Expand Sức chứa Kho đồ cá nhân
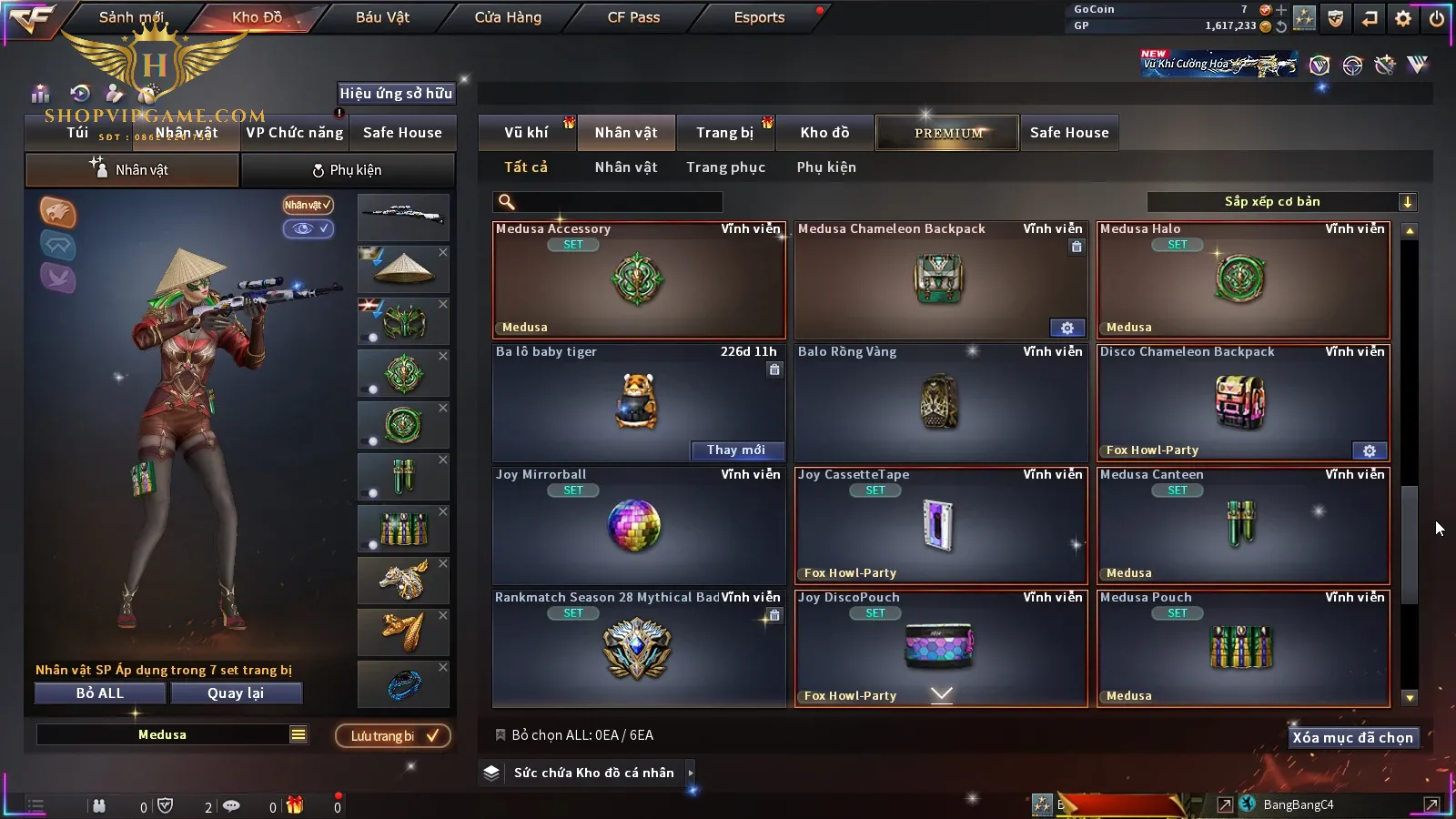Image resolution: width=1456 pixels, height=819 pixels. (691, 773)
